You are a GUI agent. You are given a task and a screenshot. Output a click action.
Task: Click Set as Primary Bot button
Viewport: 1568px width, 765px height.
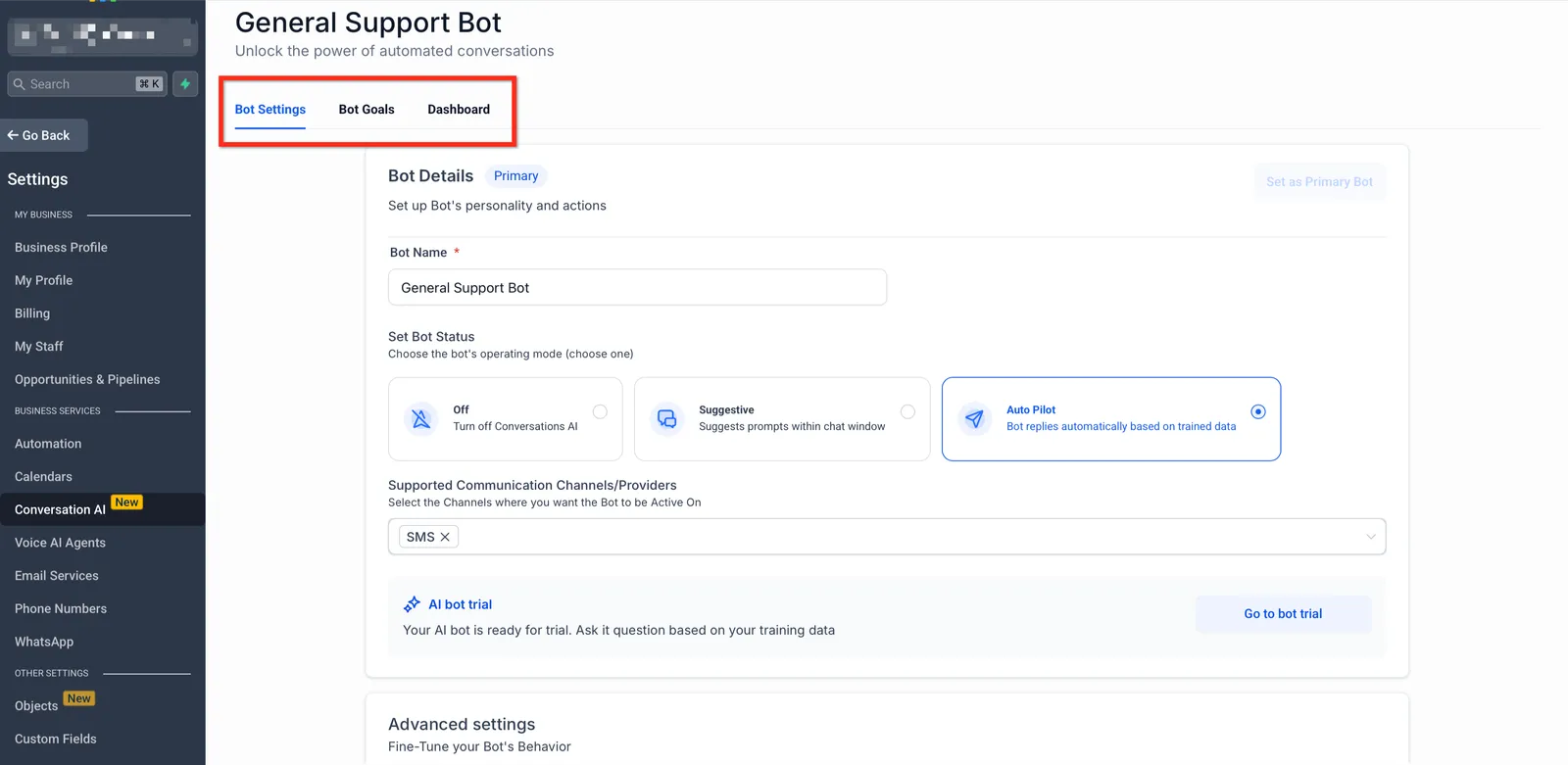tap(1319, 182)
